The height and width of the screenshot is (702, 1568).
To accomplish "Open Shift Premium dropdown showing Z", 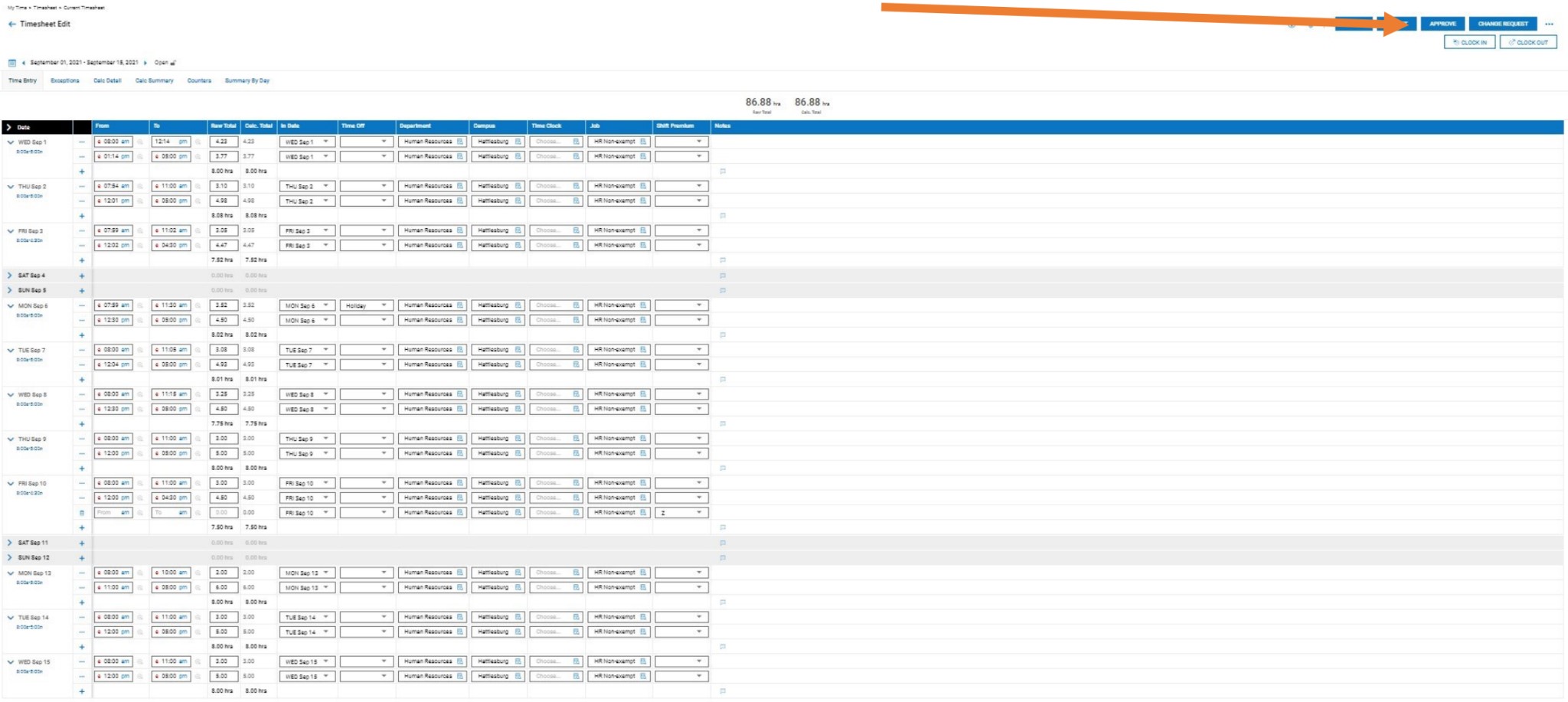I will pyautogui.click(x=681, y=513).
